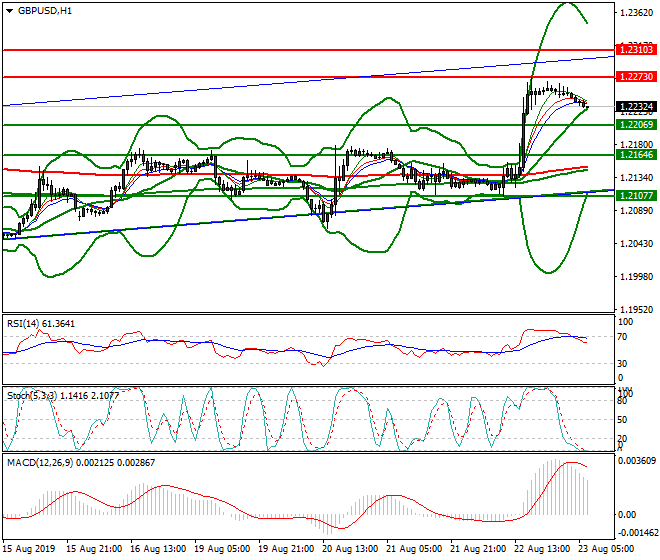Click the 15 Aug 2019 time label
This screenshot has height=560, width=660.
tap(29, 549)
